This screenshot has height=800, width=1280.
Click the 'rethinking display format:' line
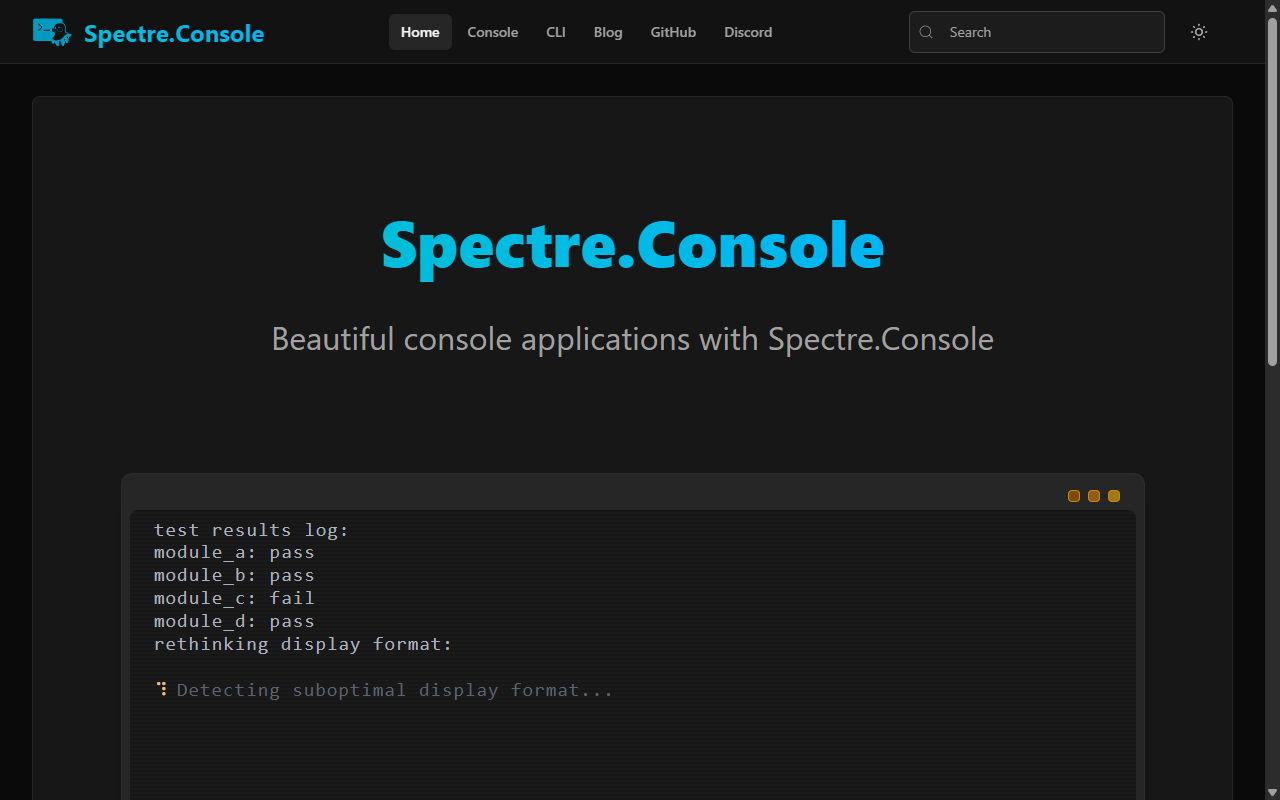pos(303,644)
